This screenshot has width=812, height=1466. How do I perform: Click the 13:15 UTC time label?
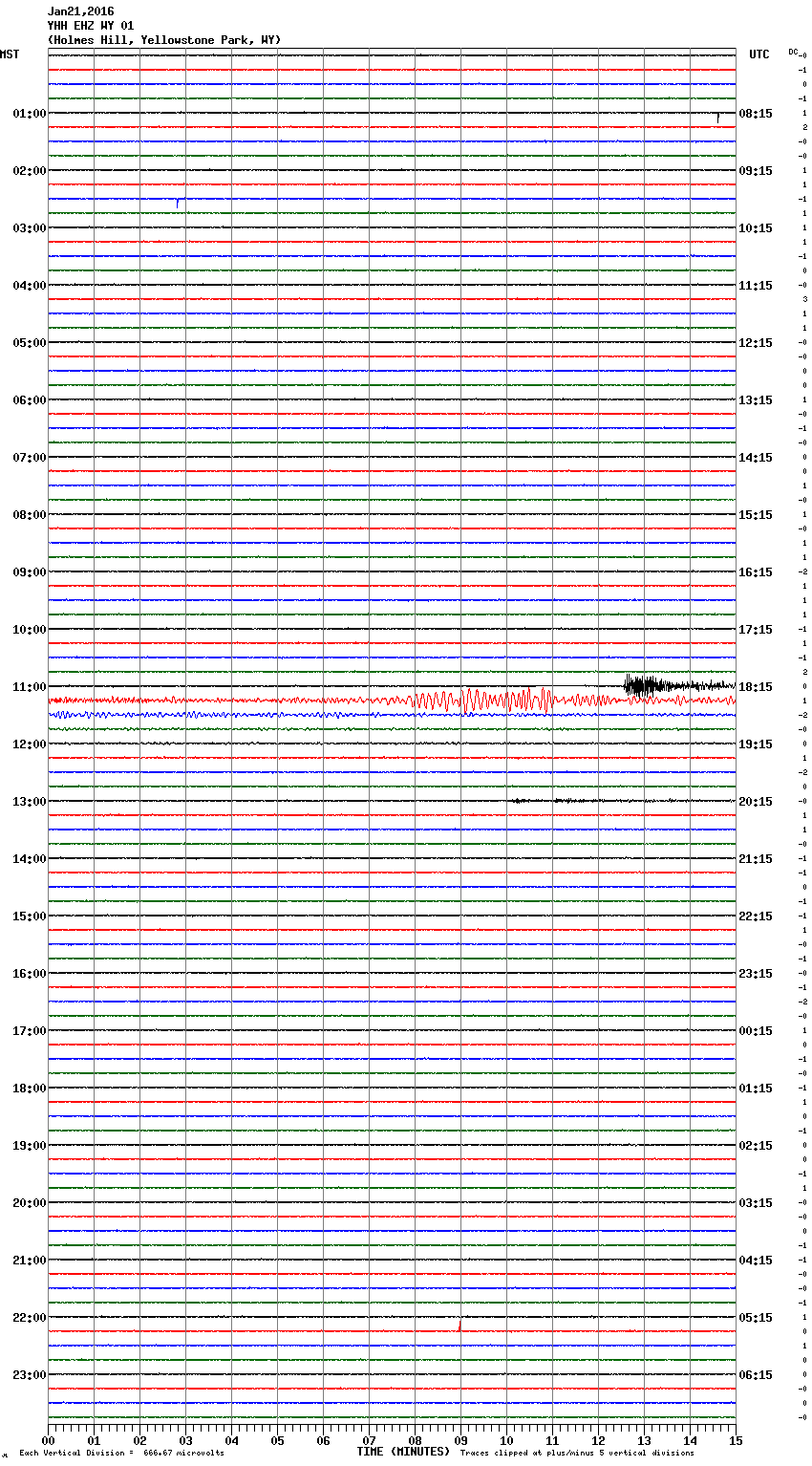tap(756, 400)
